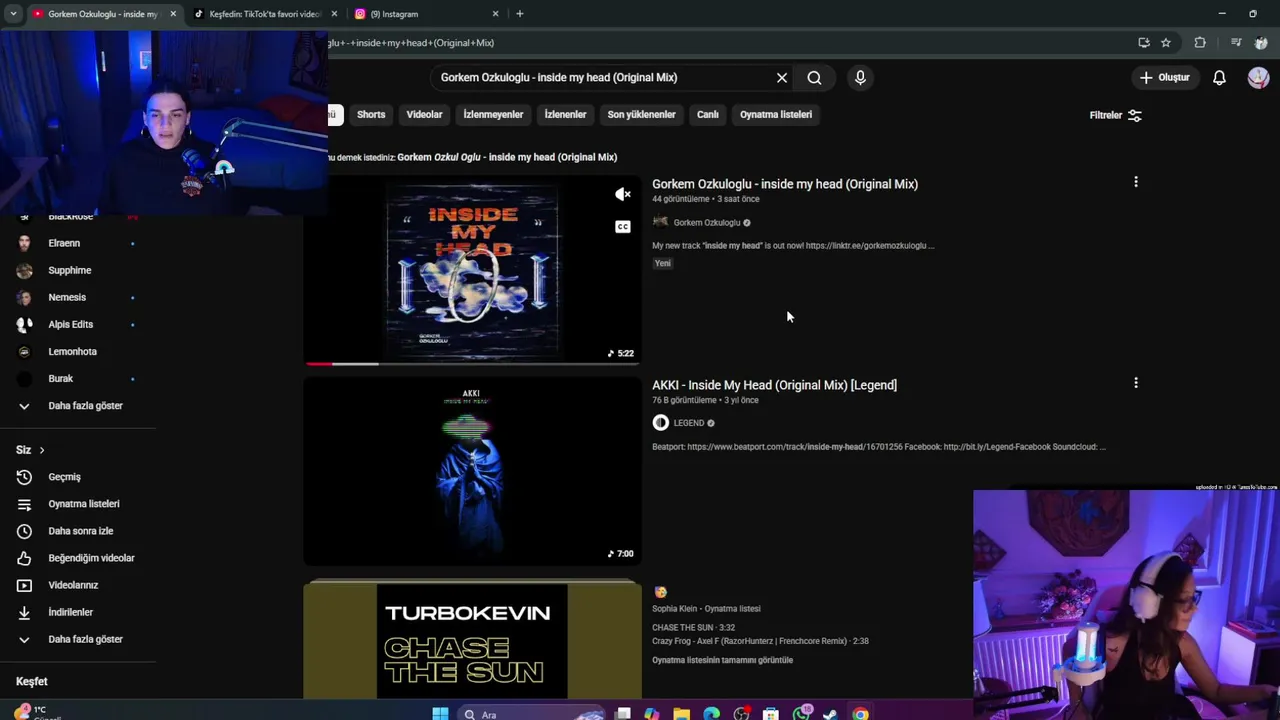Open more options for Gorkem Ozkuloglu video

pyautogui.click(x=1136, y=182)
